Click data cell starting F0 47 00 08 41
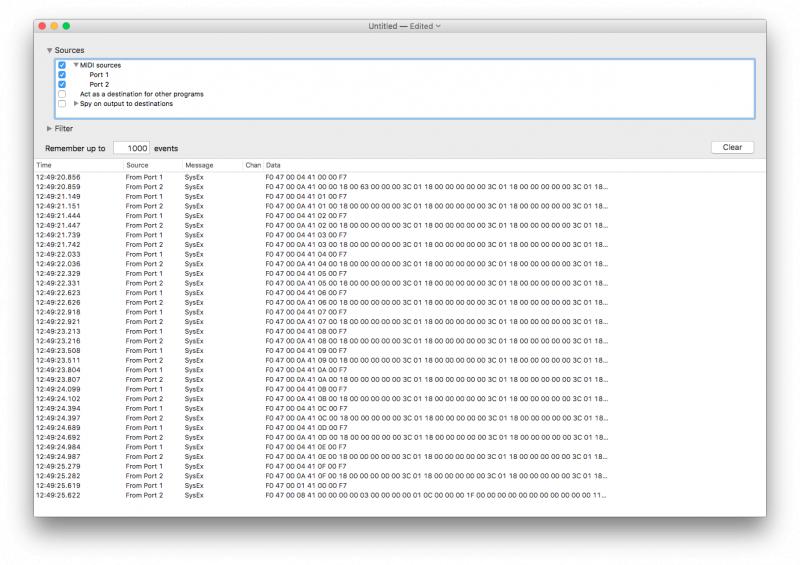The height and width of the screenshot is (565, 800). coord(436,495)
